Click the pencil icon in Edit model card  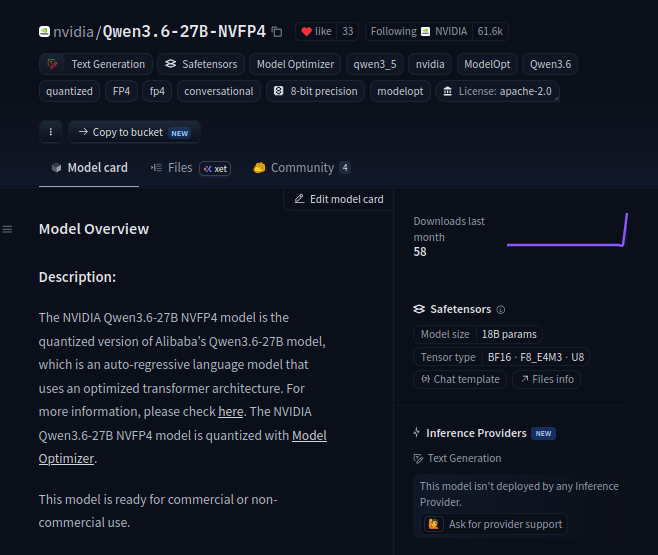click(299, 199)
